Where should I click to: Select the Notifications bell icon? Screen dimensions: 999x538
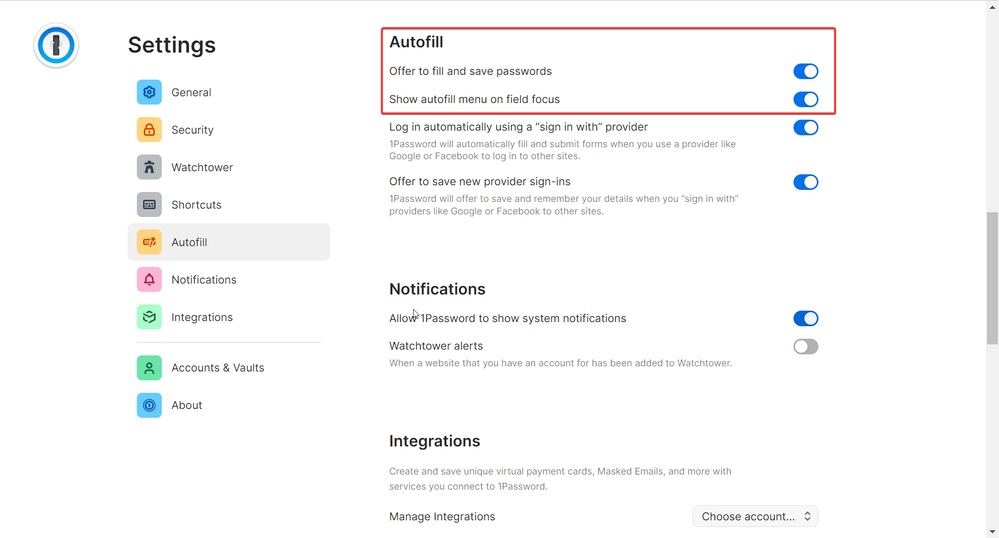149,280
